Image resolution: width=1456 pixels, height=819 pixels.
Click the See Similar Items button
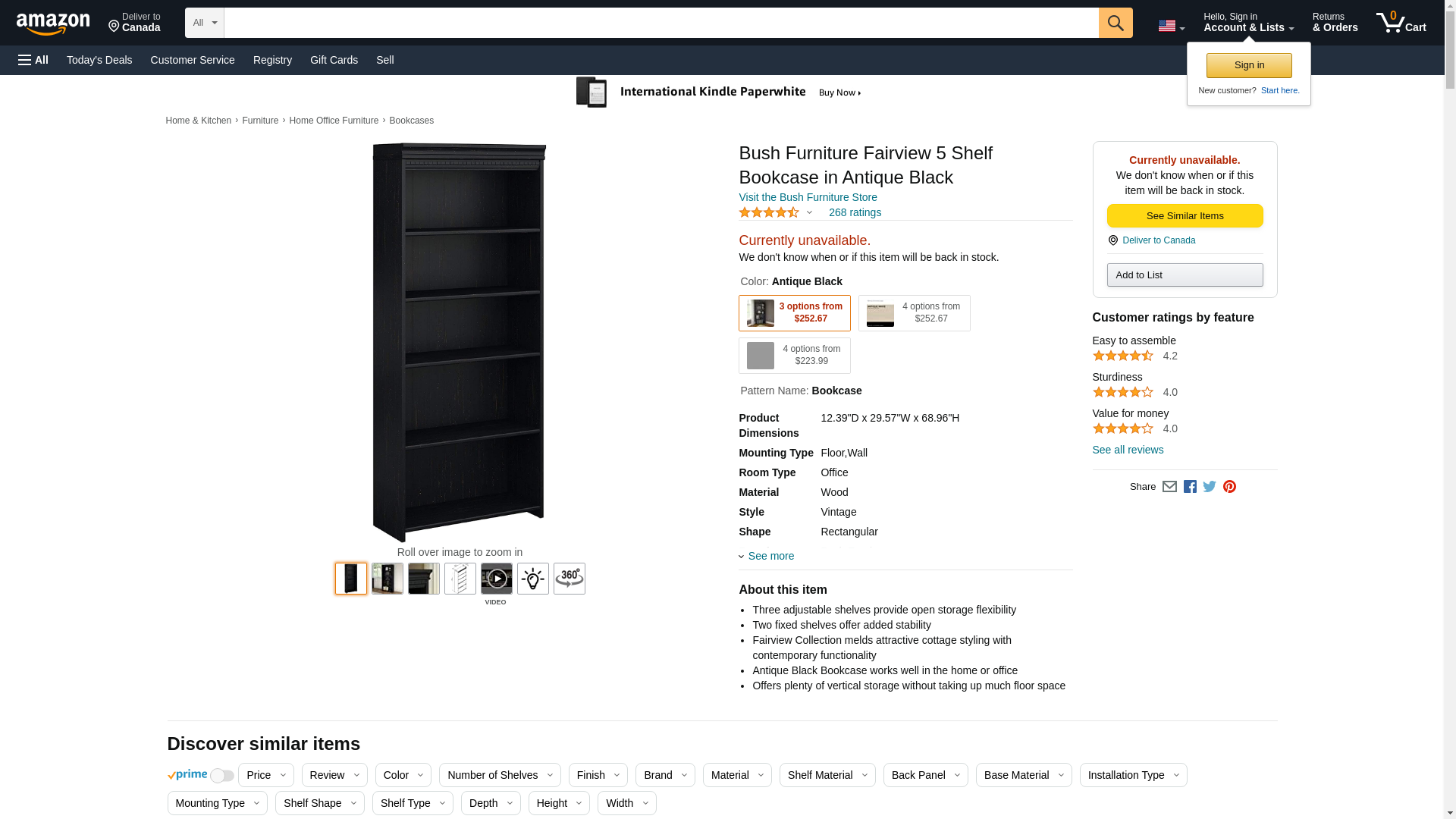1185,216
